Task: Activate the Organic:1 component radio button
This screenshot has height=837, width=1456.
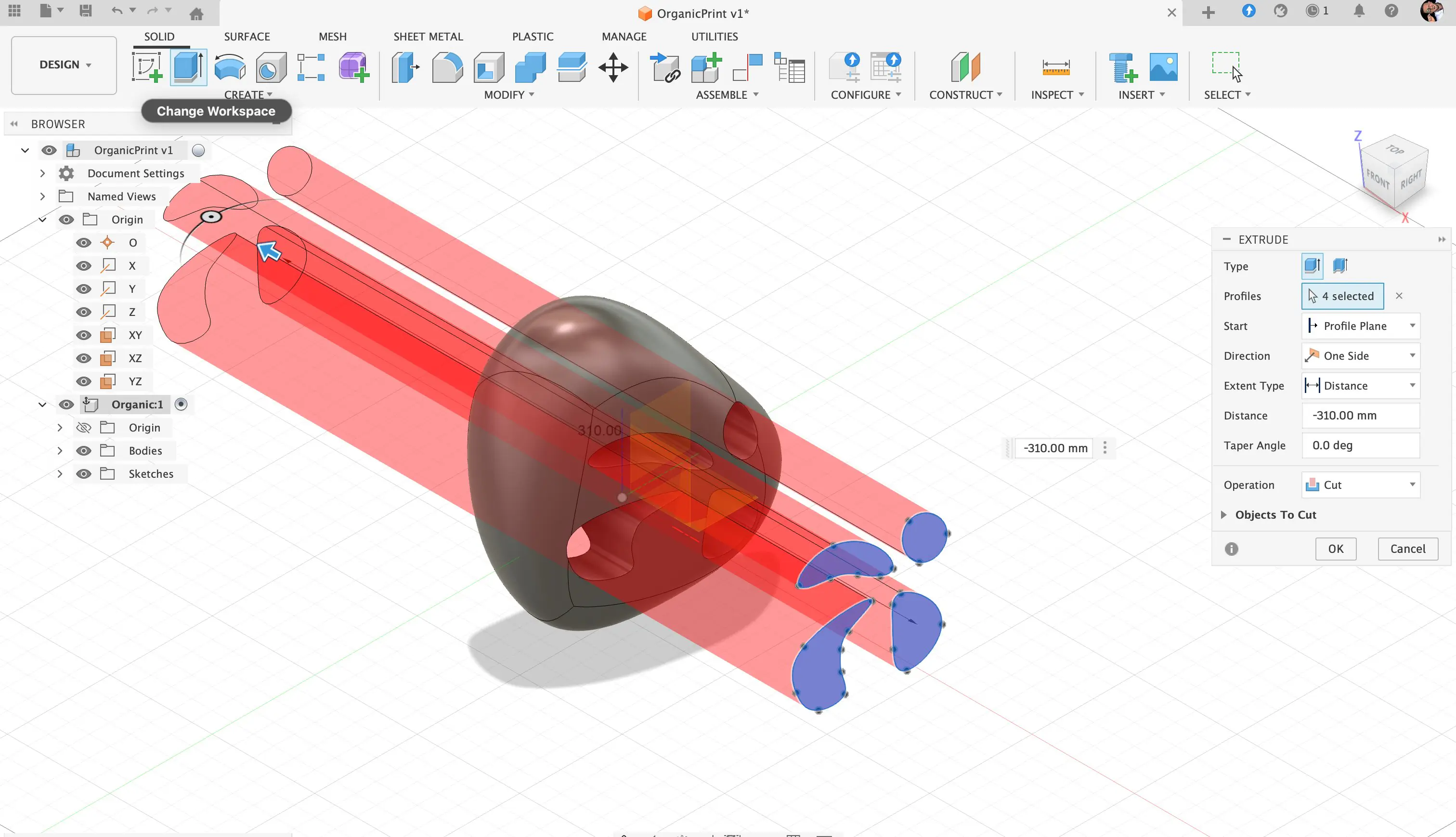Action: [181, 404]
